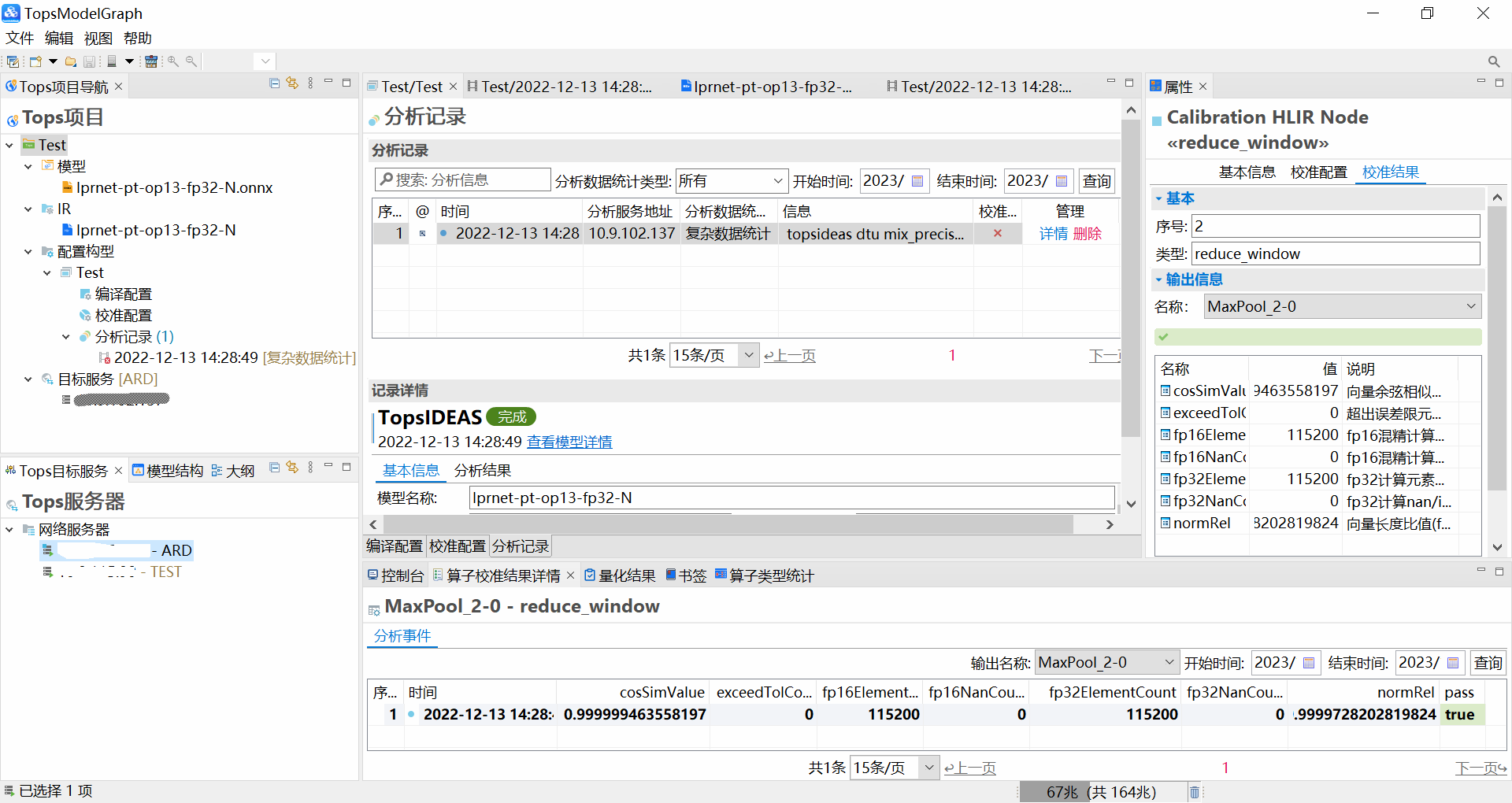Collapse the 配置构型 tree node
This screenshot has height=803, width=1512.
[x=28, y=251]
